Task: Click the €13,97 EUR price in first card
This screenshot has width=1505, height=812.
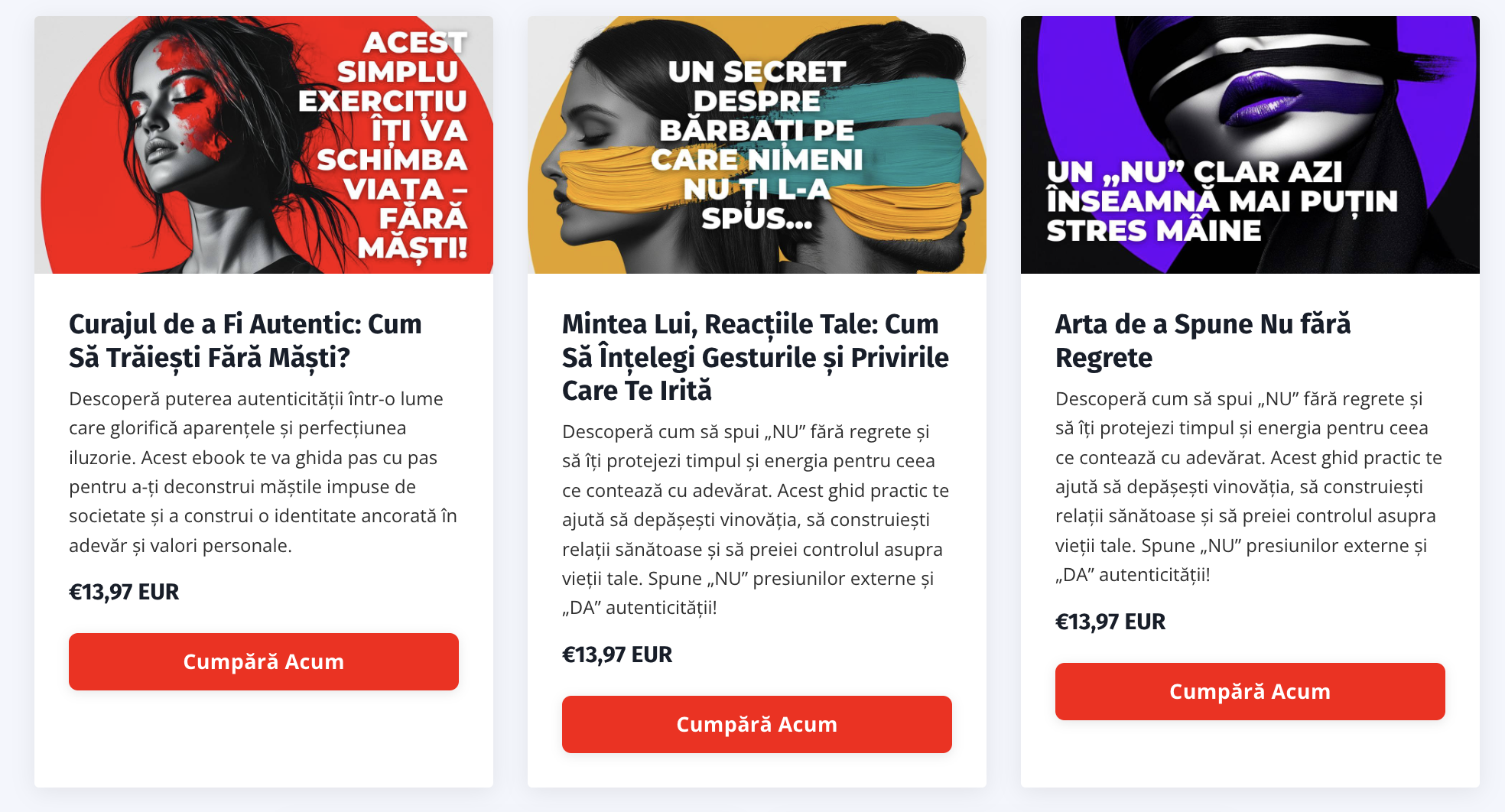Action: point(124,592)
